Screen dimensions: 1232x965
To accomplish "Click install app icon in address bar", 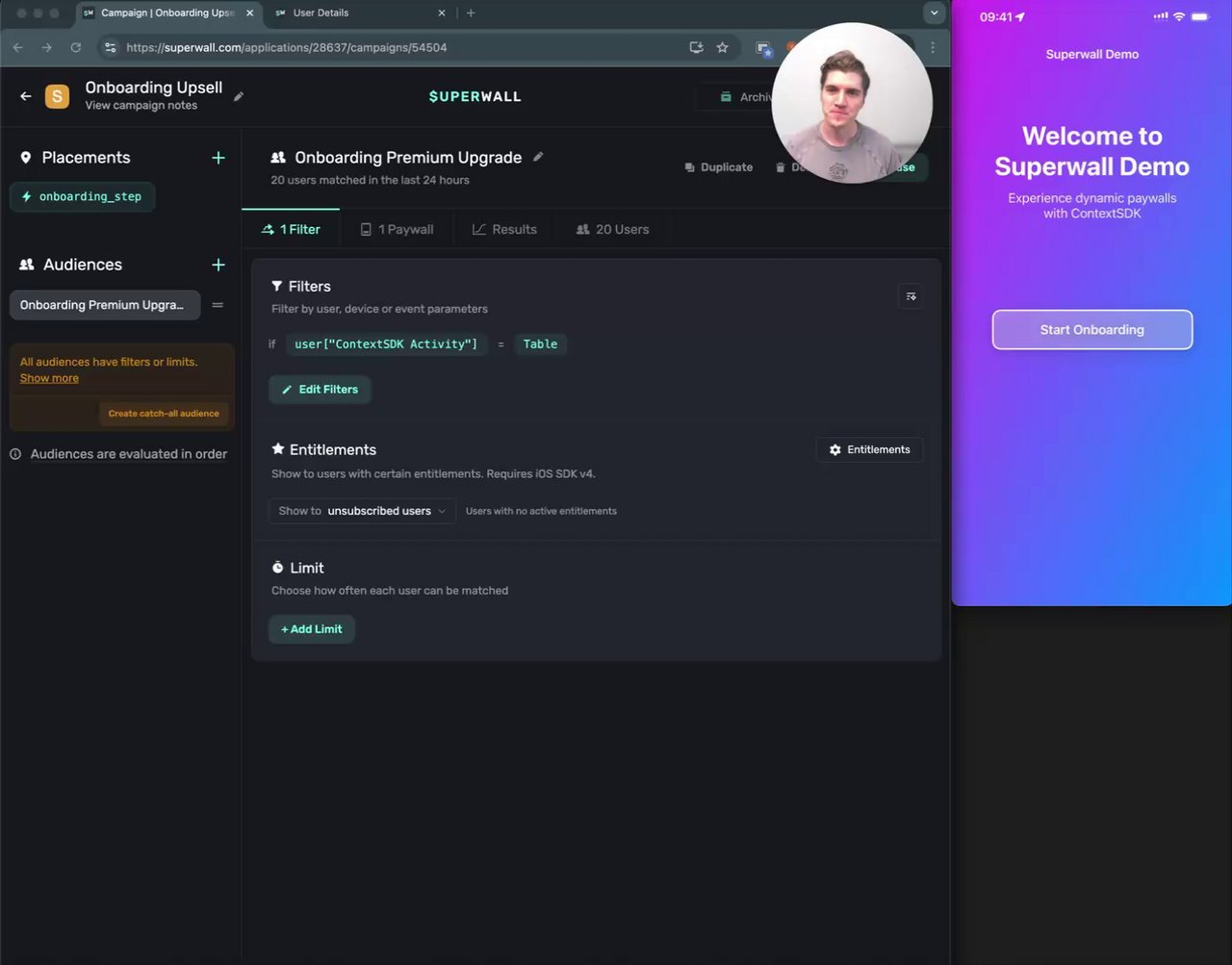I will (x=696, y=47).
